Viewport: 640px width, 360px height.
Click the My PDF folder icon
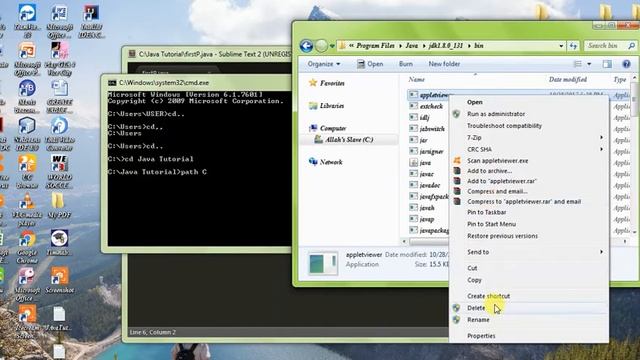(59, 206)
